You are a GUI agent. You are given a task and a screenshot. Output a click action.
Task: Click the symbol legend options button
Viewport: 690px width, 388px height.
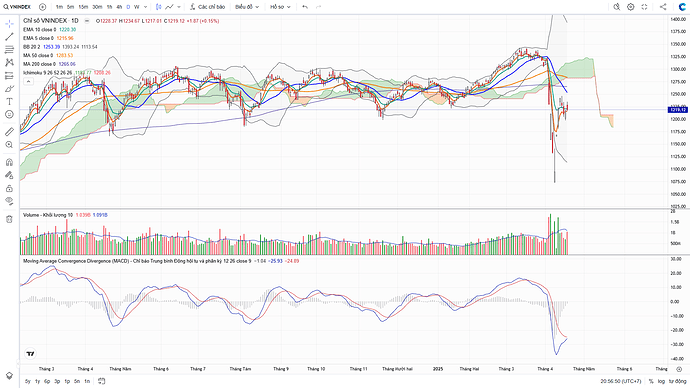(x=87, y=21)
